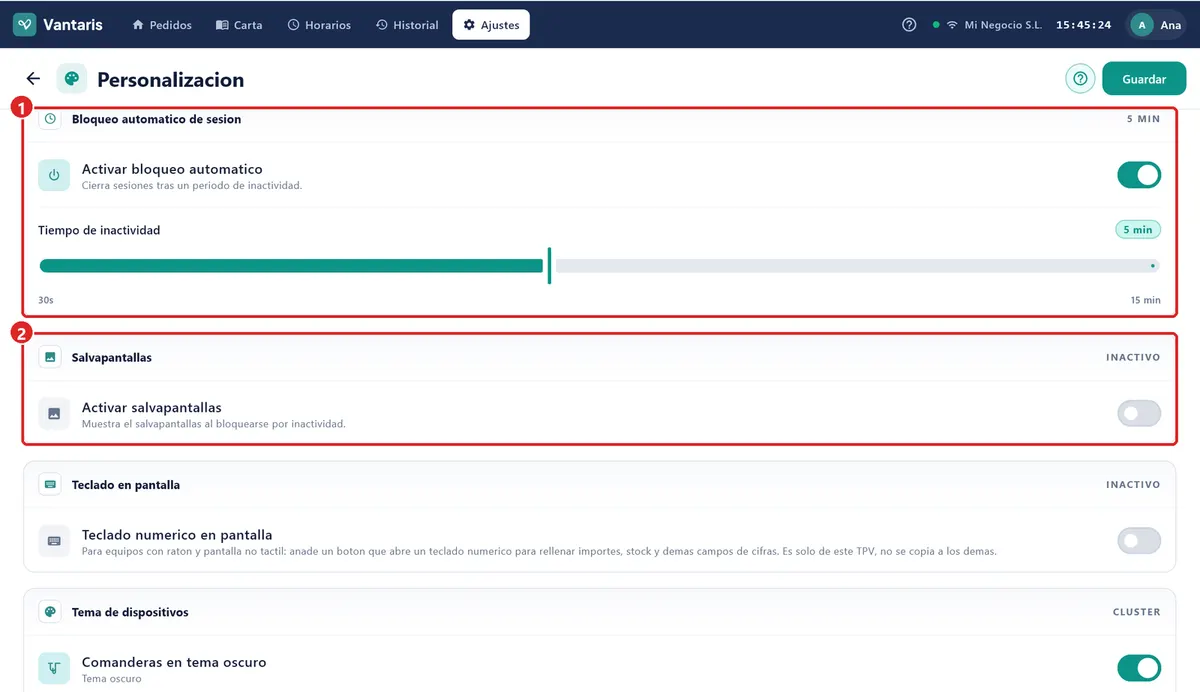Click keyboard icon in Teclado en pantalla header
The image size is (1200, 692).
(x=50, y=485)
